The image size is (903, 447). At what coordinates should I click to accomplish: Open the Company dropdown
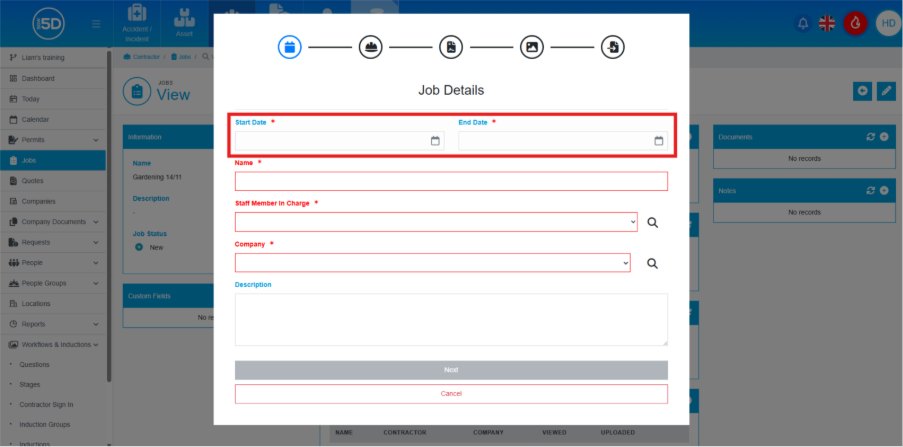[432, 263]
